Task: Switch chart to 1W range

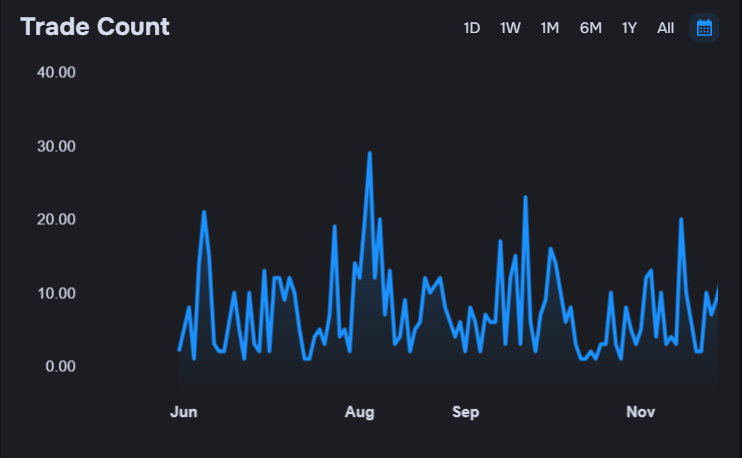Action: pyautogui.click(x=510, y=28)
